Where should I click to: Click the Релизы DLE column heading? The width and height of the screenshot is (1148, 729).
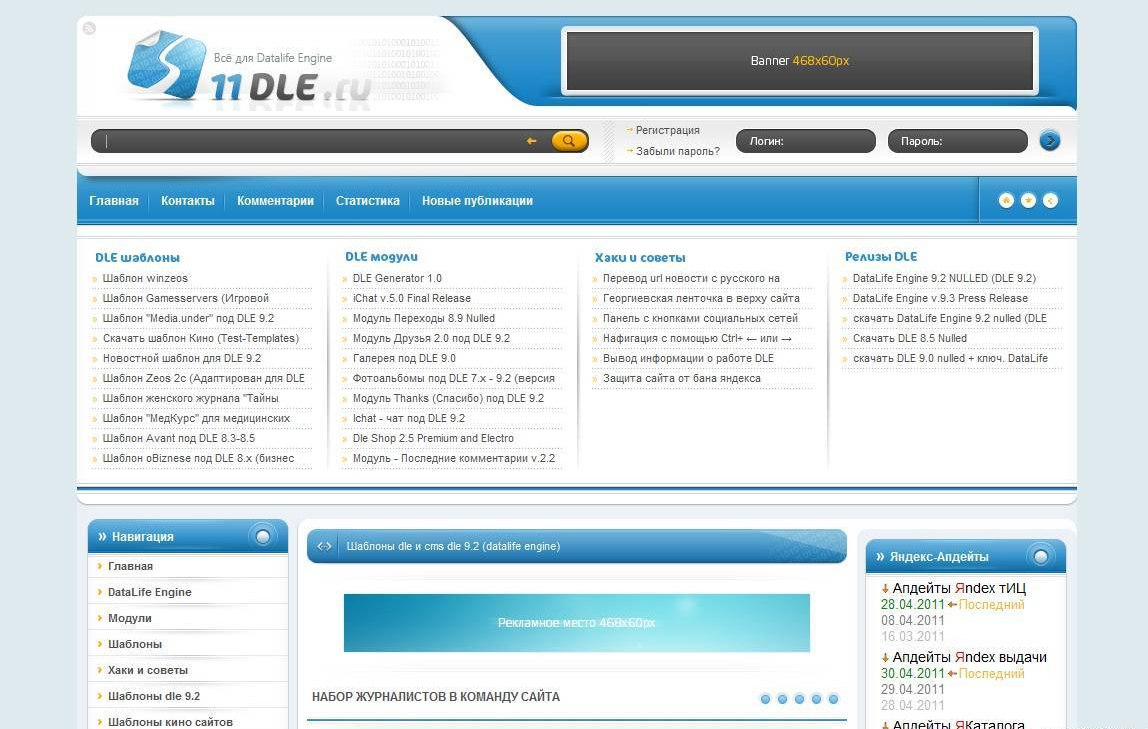tap(881, 257)
